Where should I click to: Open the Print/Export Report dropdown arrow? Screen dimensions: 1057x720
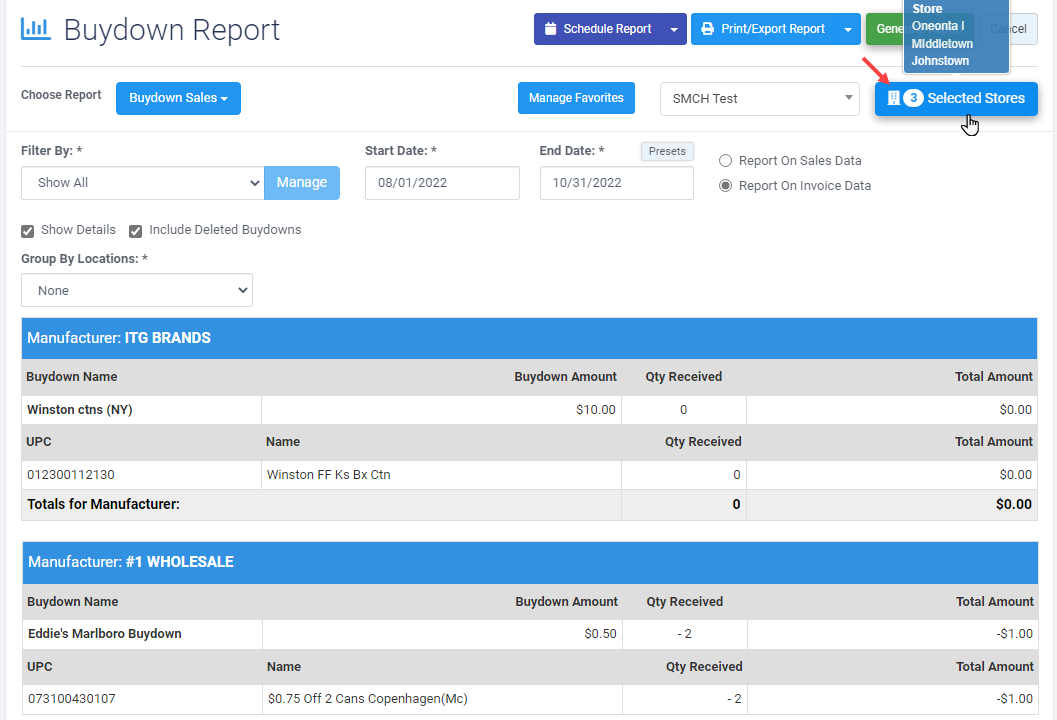848,29
